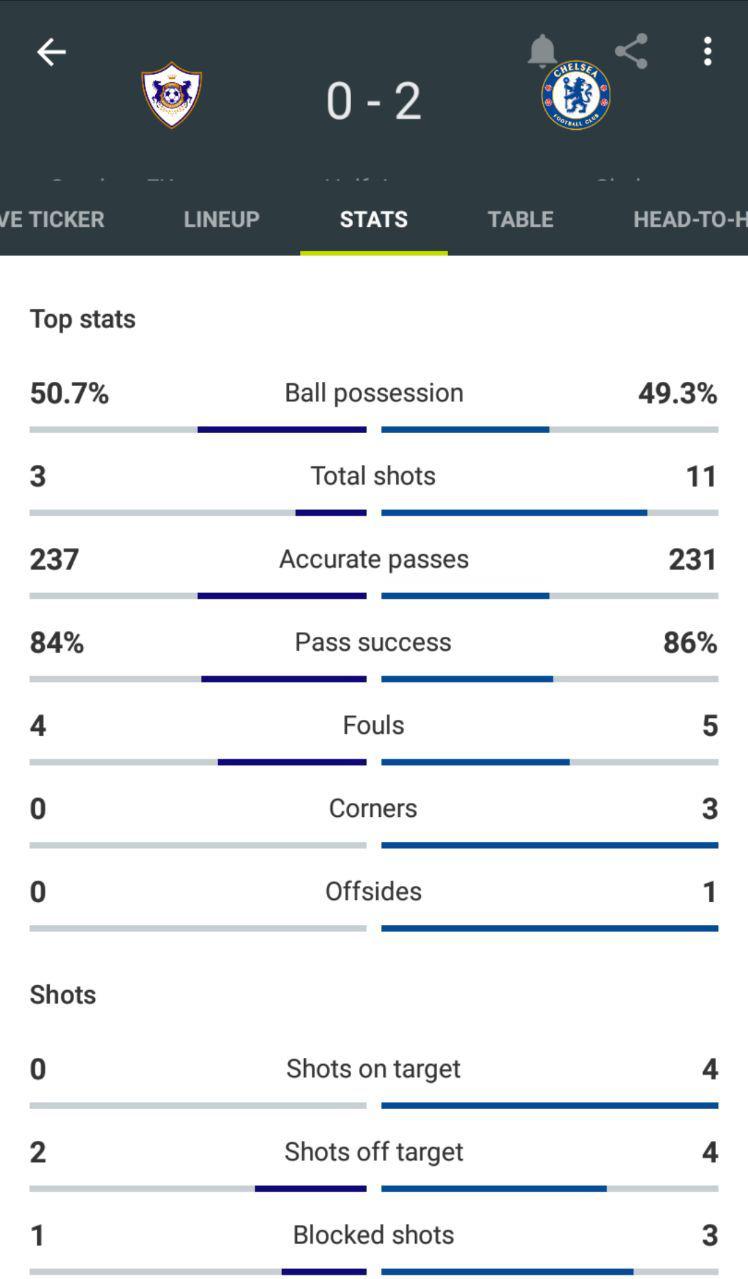The image size is (748, 1279).
Task: Tap the Chelsea club crest
Action: pos(576,95)
